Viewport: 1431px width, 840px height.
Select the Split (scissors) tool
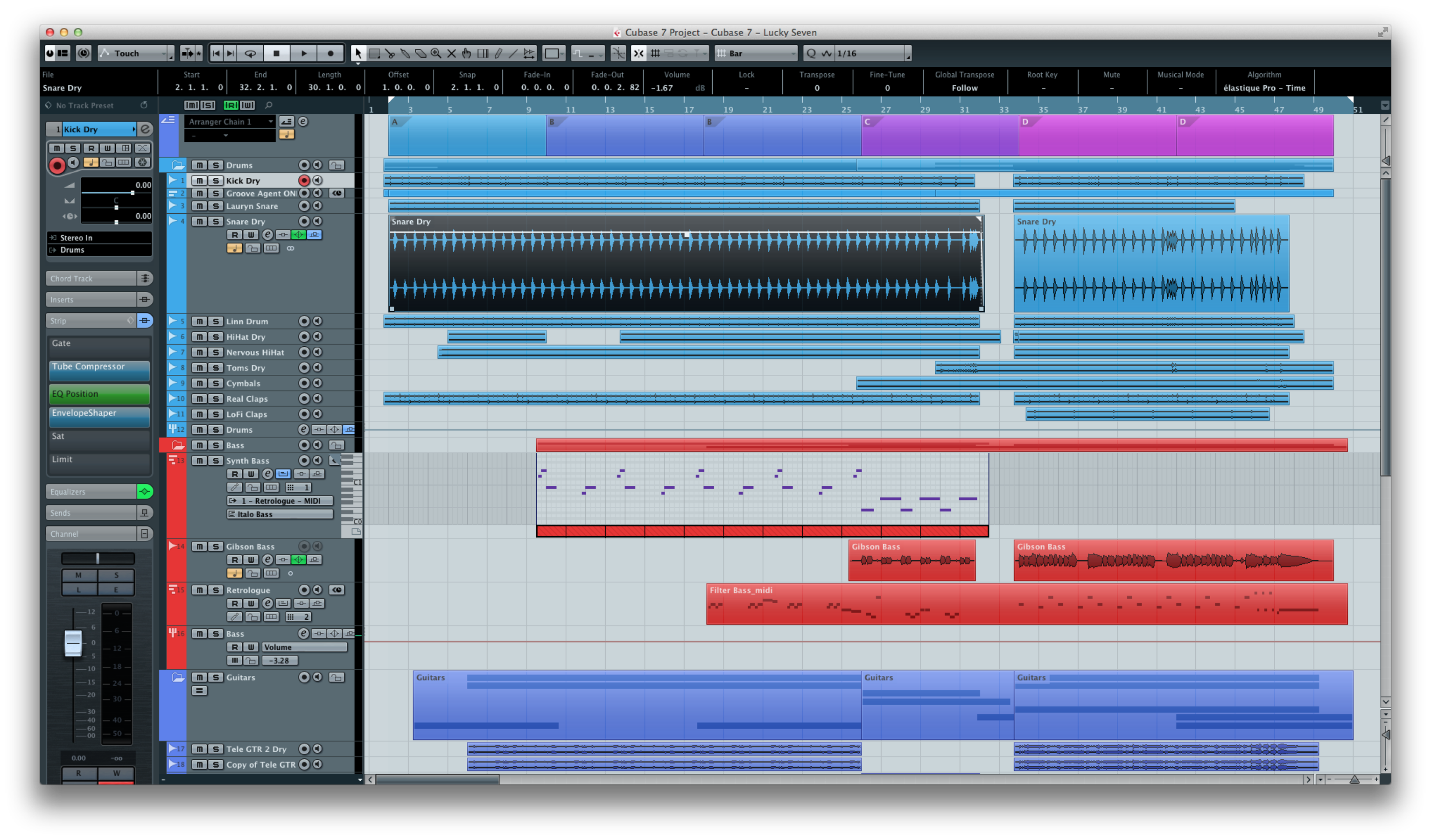391,53
